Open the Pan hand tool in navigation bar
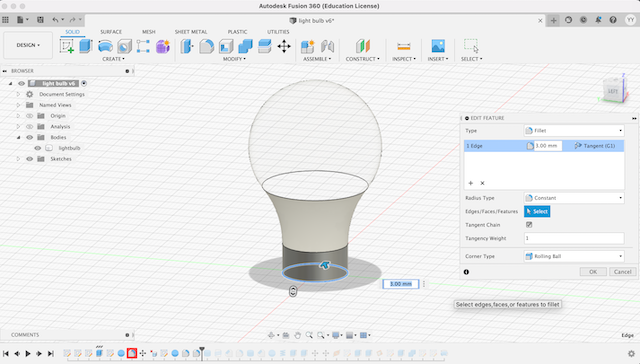The image size is (640, 364). (x=298, y=335)
